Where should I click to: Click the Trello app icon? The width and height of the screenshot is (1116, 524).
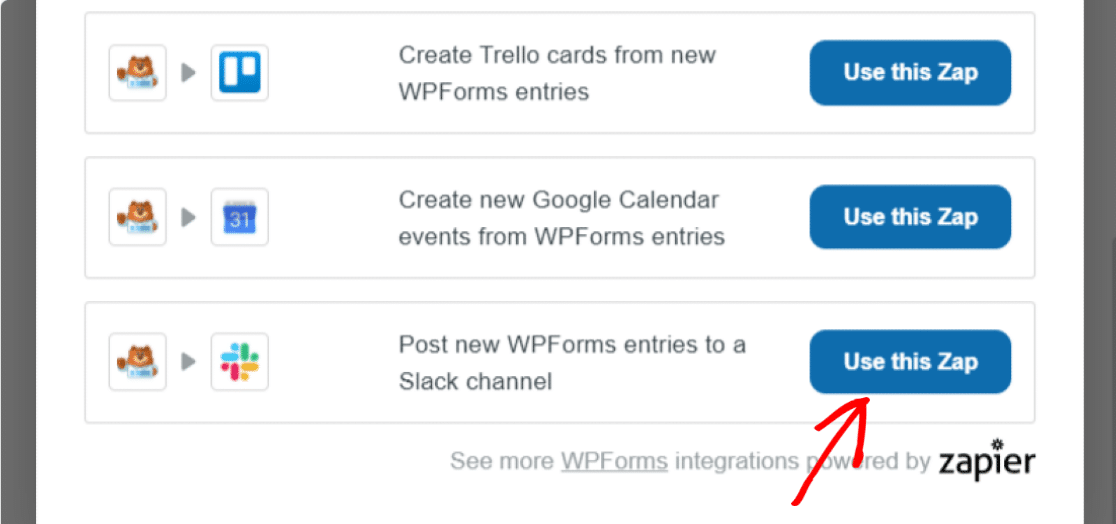[x=240, y=73]
